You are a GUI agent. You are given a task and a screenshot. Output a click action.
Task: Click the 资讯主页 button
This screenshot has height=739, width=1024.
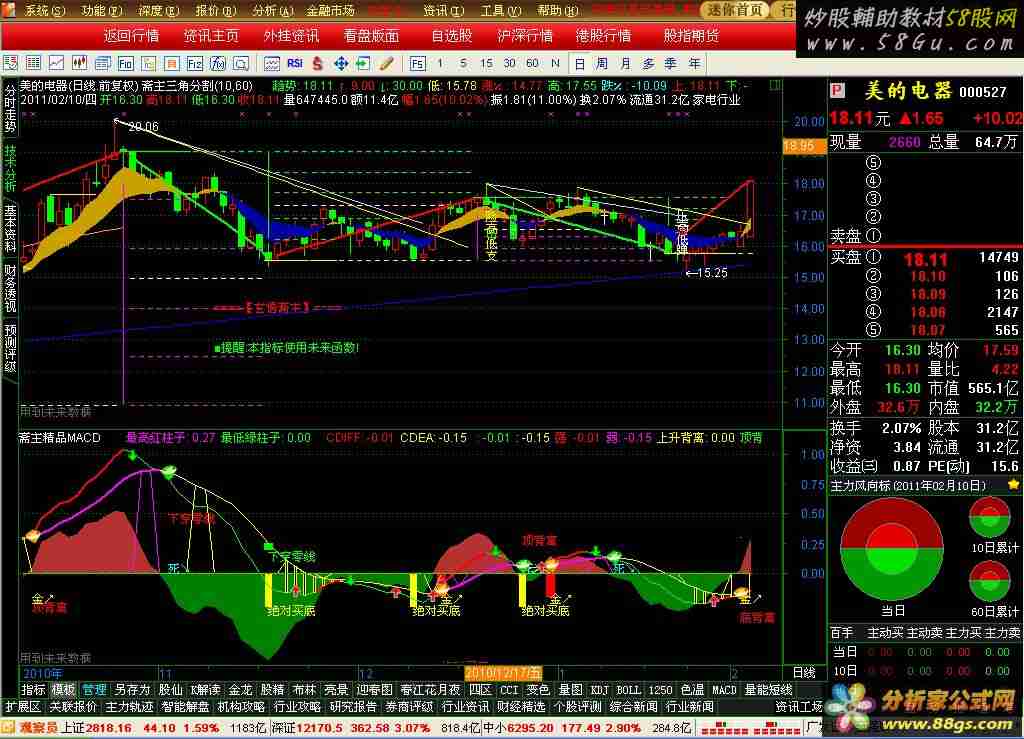click(x=211, y=36)
